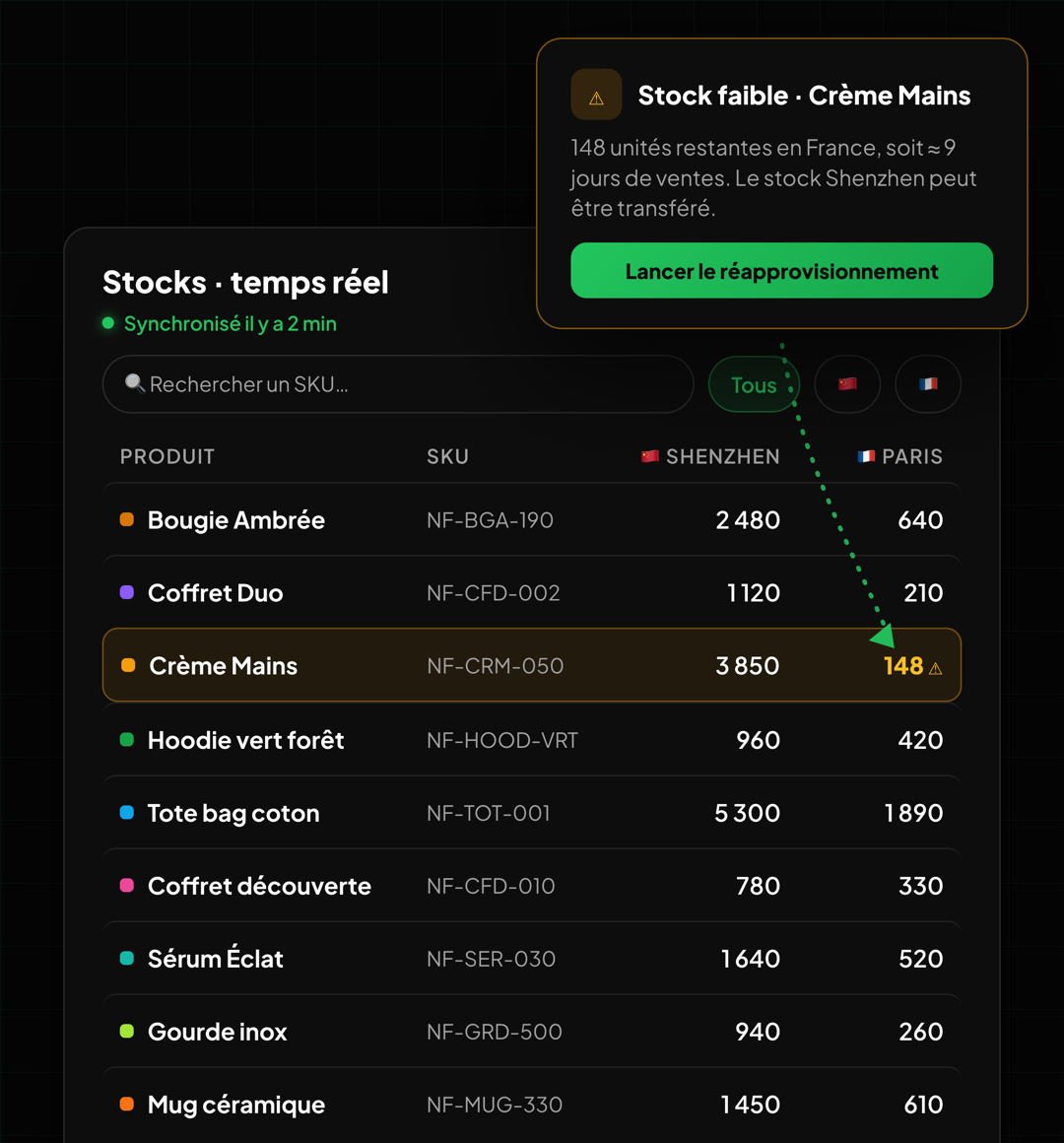Click SKU NF-TOT-001
Image resolution: width=1064 pixels, height=1143 pixels.
point(489,813)
